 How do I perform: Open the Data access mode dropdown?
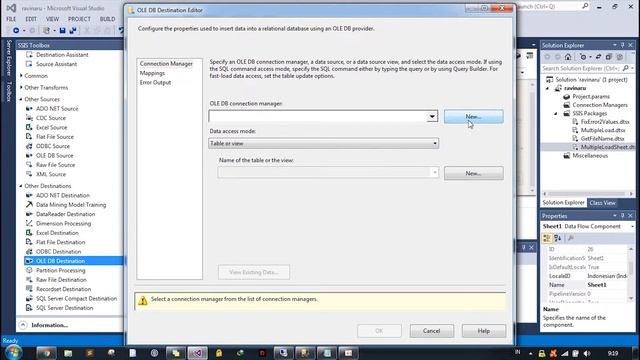435,143
